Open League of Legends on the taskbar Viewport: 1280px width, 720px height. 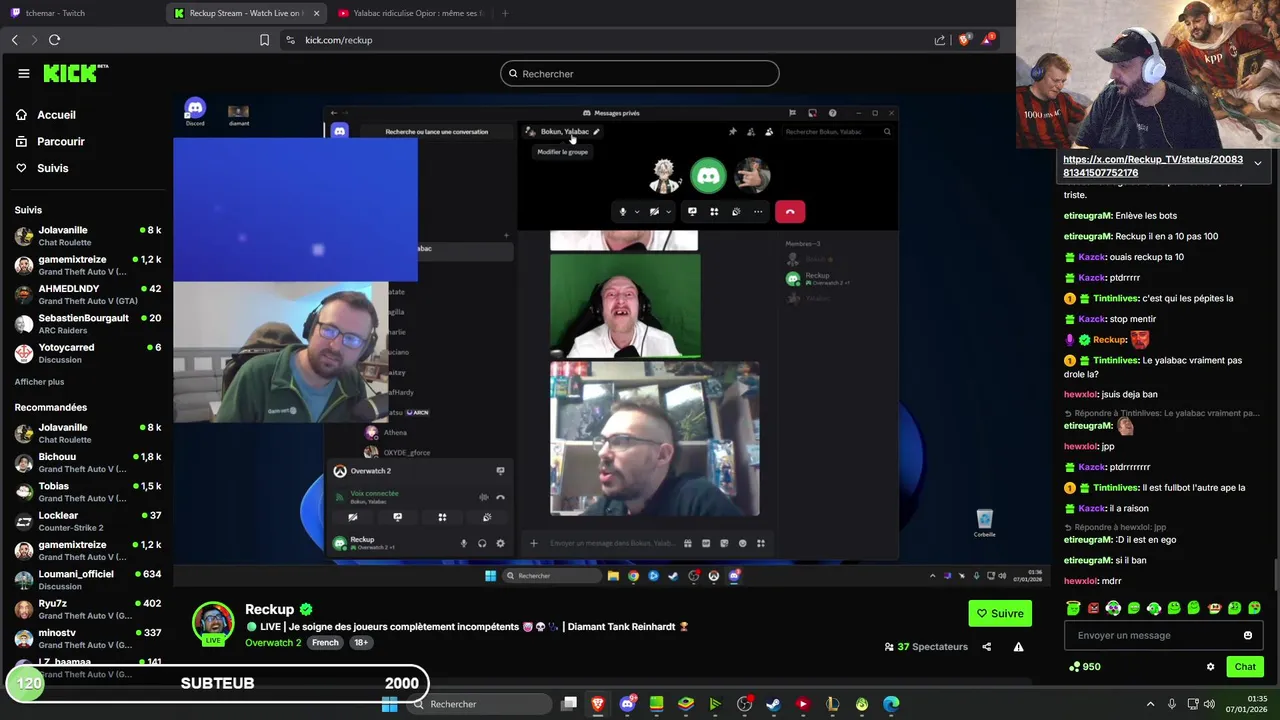pyautogui.click(x=832, y=704)
